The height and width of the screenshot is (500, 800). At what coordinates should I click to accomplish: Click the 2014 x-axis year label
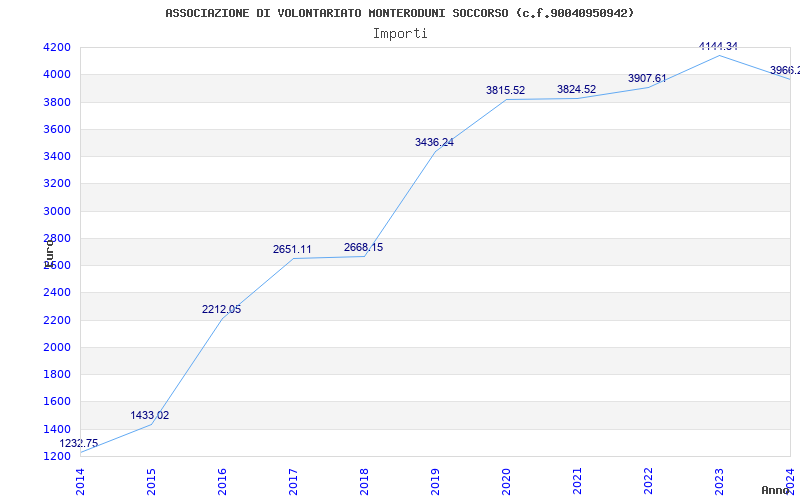pos(81,482)
